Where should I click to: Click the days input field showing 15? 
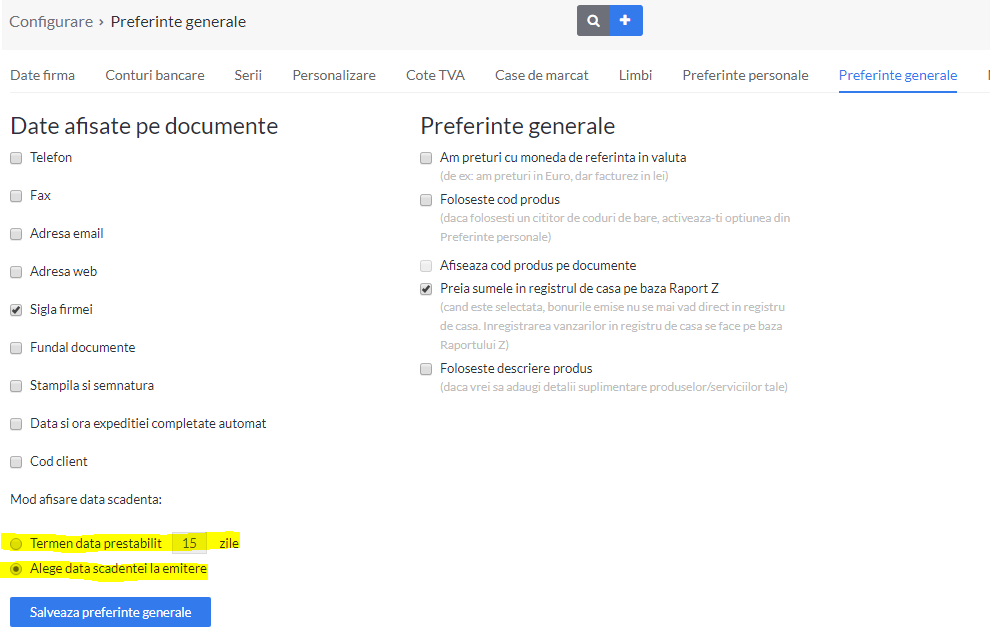click(189, 543)
